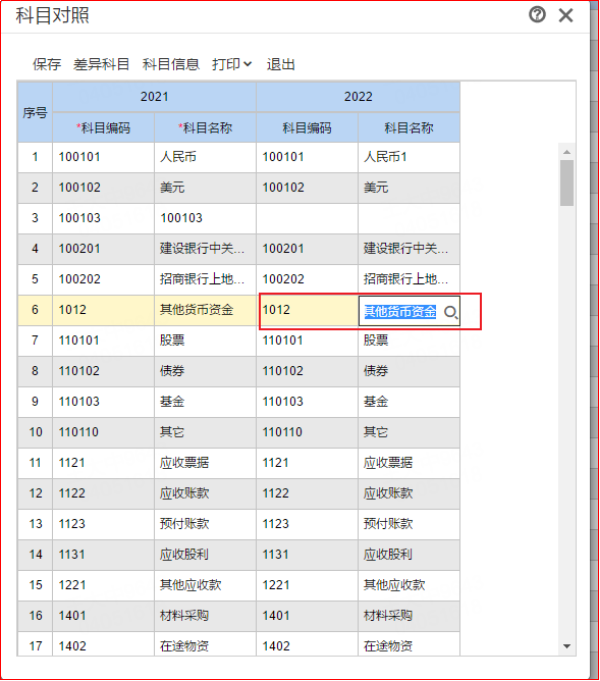Click the 保存 toolbar button
This screenshot has width=600, height=681.
coord(47,64)
